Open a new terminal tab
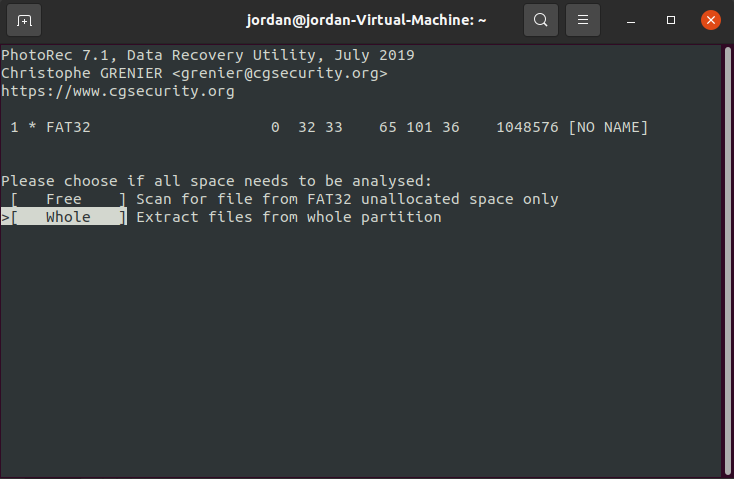Image resolution: width=734 pixels, height=479 pixels. pos(24,20)
